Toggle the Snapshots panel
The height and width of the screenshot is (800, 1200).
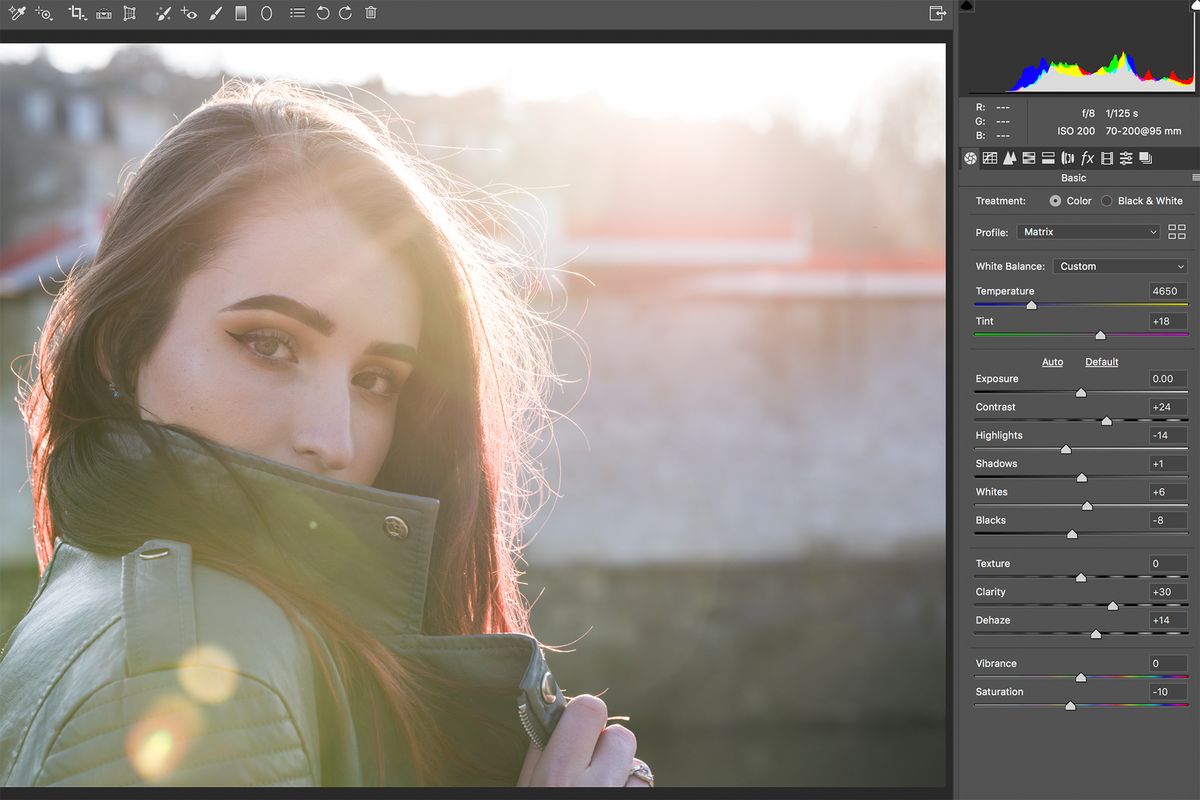coord(1146,158)
